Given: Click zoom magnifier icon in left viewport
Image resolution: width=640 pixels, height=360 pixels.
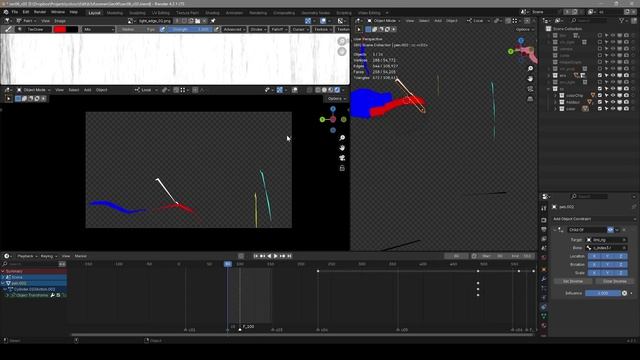Looking at the screenshot, I should tap(342, 138).
